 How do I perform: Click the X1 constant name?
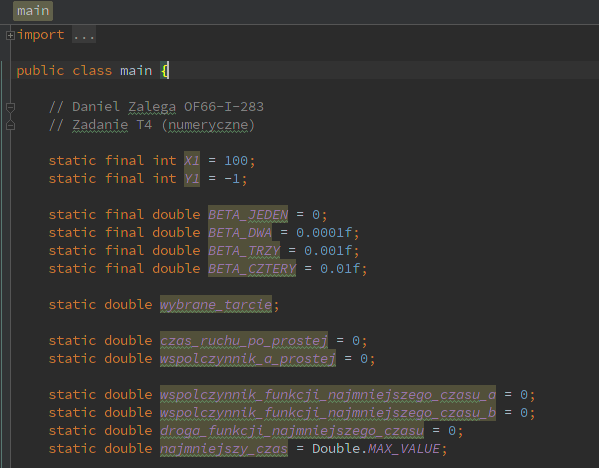click(192, 160)
